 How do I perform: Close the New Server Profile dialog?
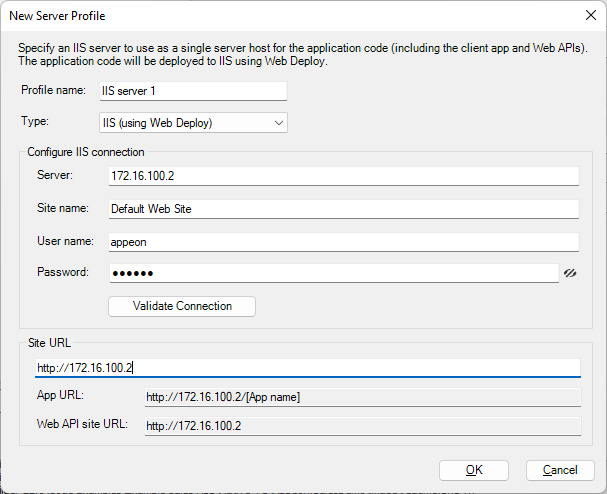[588, 16]
